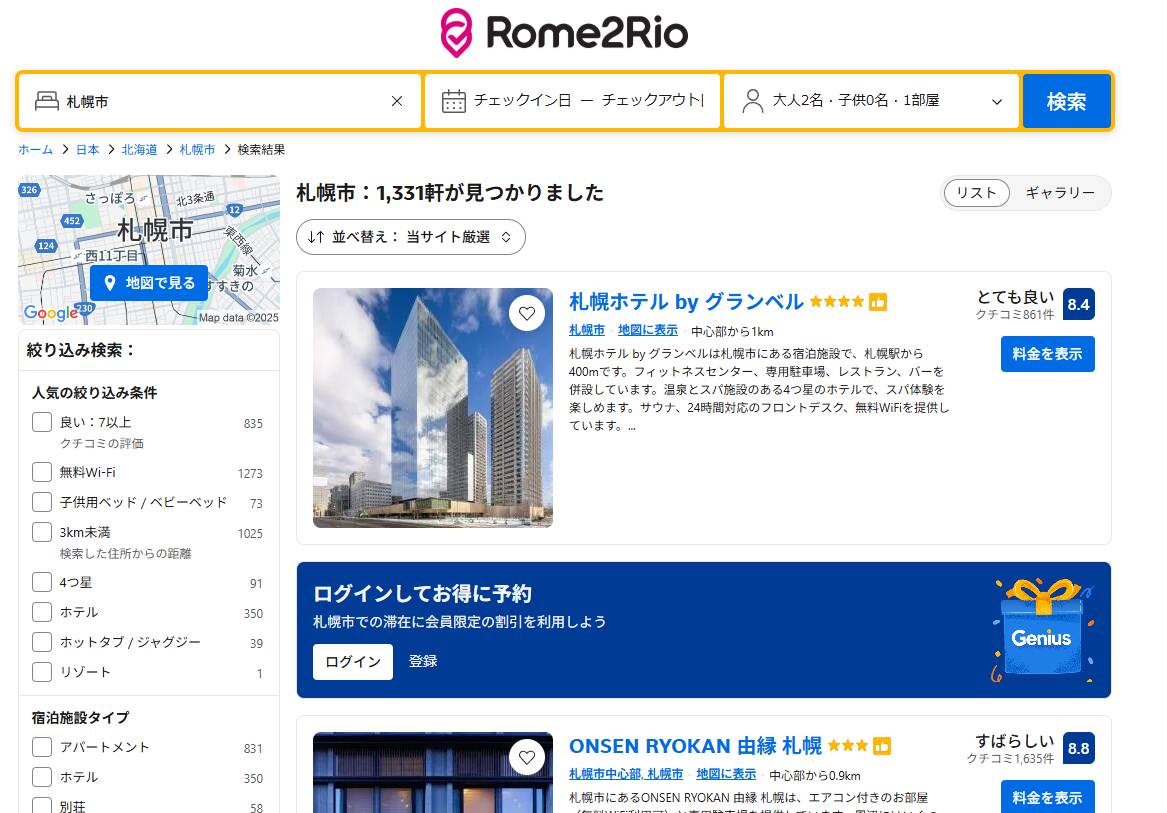Click the calendar icon for check-in dates
Viewport: 1167px width, 813px height.
tap(453, 101)
